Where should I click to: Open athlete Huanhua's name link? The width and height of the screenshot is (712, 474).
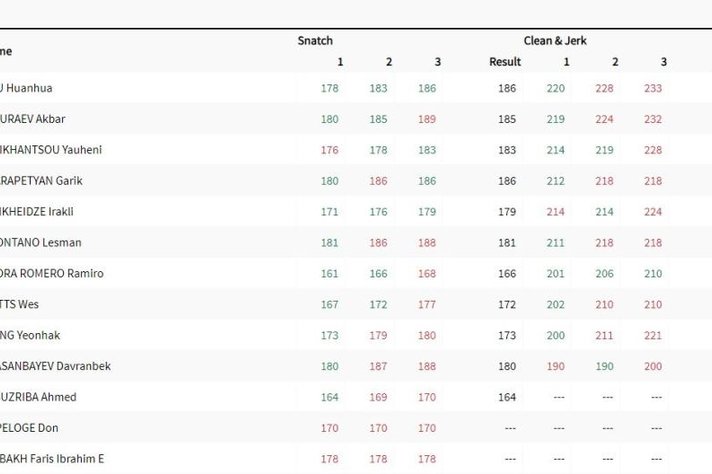(30, 88)
